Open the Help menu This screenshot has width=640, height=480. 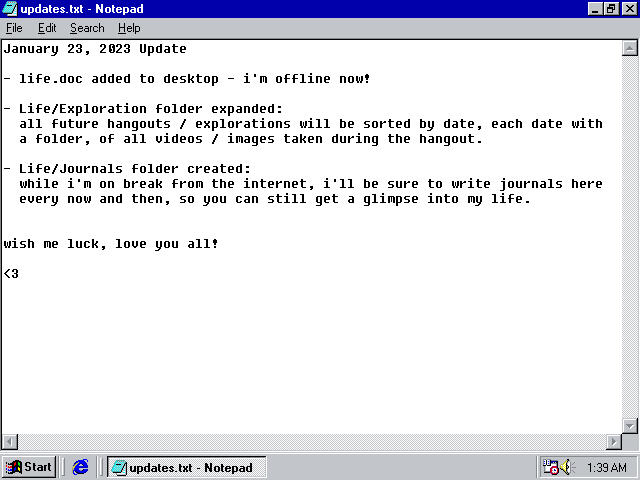click(x=129, y=28)
